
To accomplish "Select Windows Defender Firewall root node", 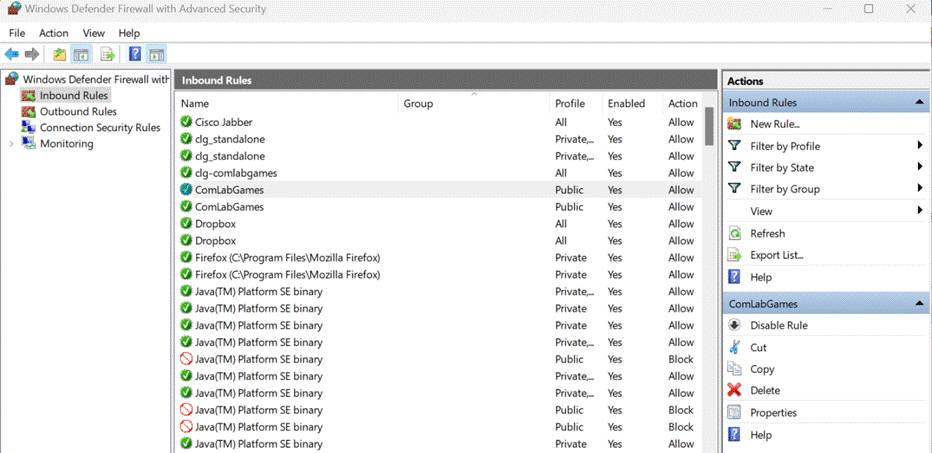I will (x=96, y=79).
